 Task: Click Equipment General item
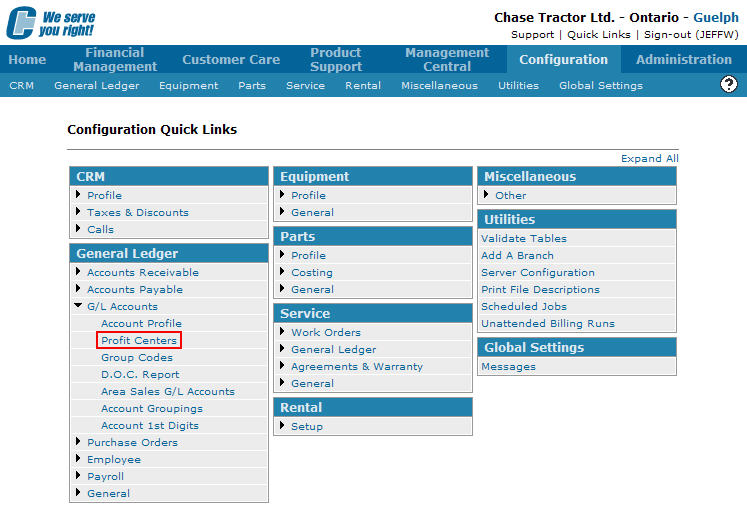tap(312, 212)
